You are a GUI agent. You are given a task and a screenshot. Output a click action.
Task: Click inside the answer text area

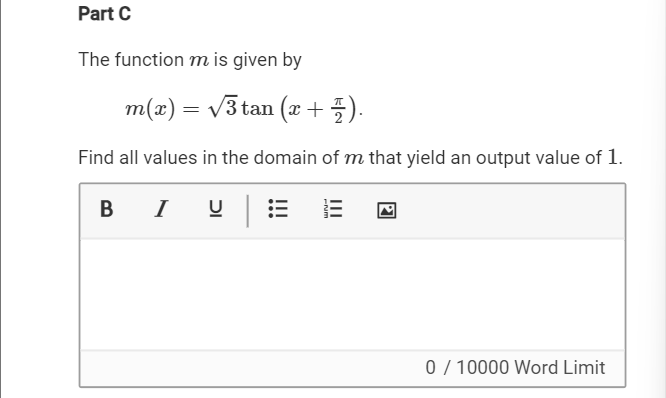point(353,294)
